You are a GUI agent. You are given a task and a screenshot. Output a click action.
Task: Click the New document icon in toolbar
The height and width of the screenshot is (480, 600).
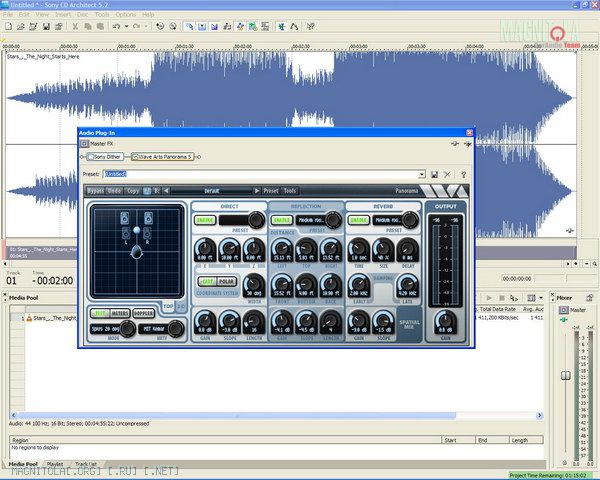(x=9, y=26)
